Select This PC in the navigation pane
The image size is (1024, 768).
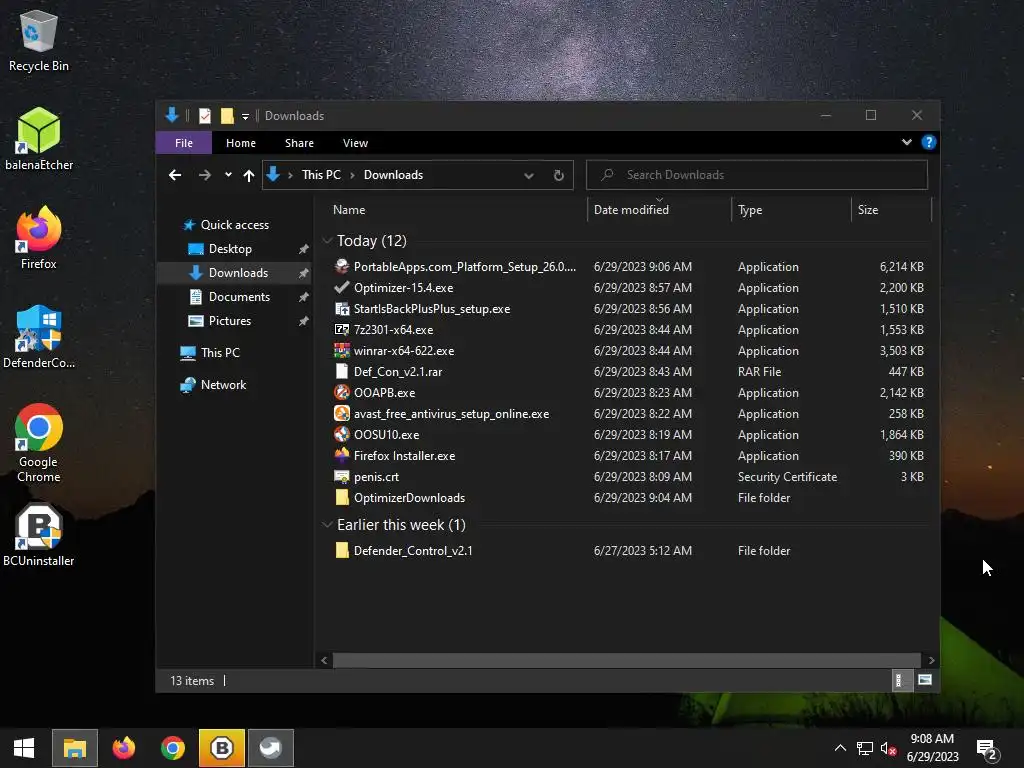tap(220, 353)
